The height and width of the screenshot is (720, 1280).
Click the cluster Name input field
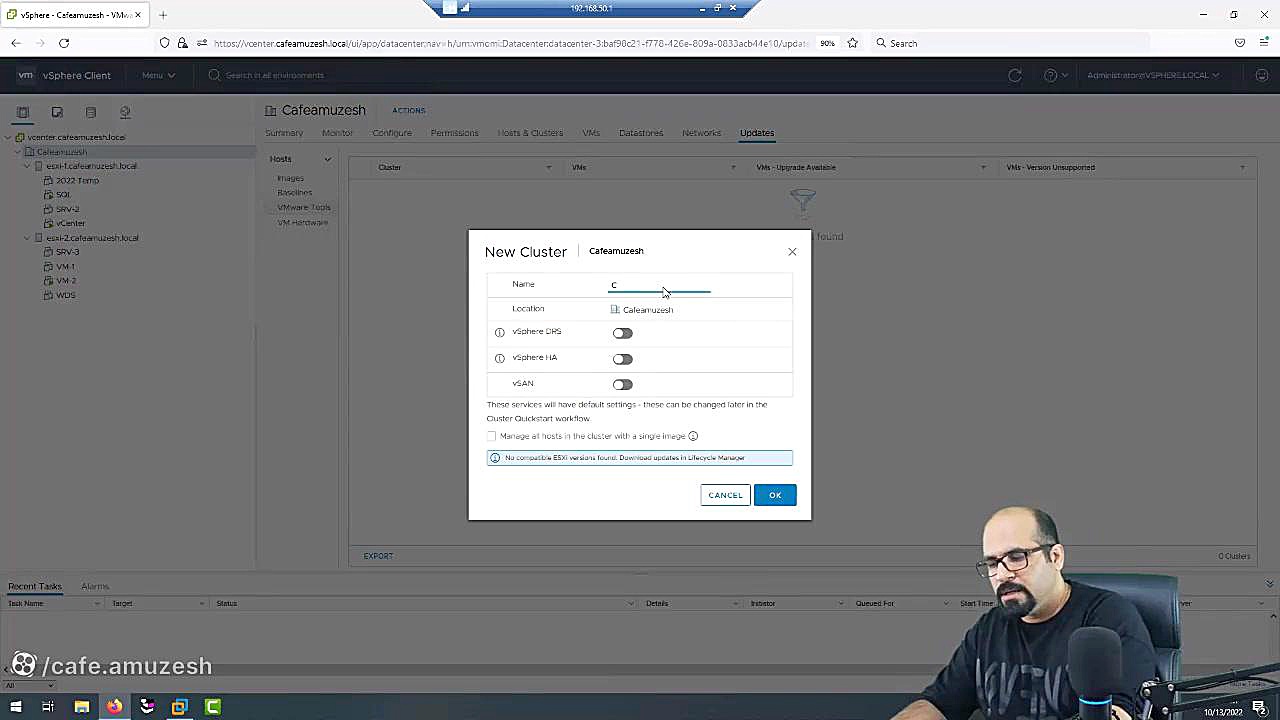(660, 285)
